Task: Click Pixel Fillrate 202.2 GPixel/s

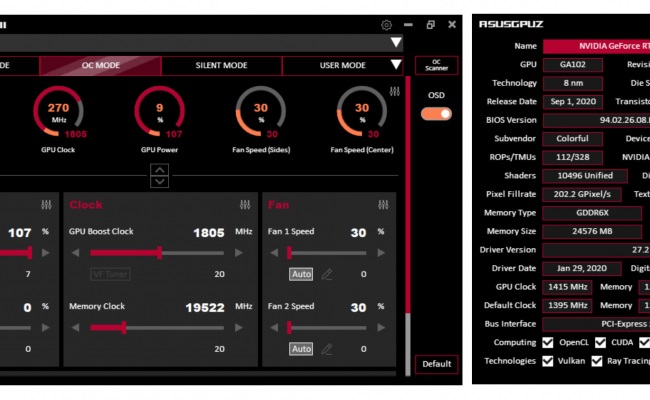Action: click(582, 194)
